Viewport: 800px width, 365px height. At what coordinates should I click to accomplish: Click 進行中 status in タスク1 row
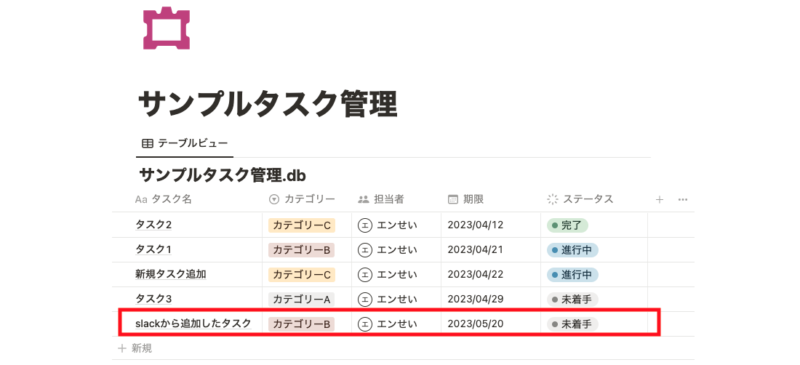tap(572, 250)
